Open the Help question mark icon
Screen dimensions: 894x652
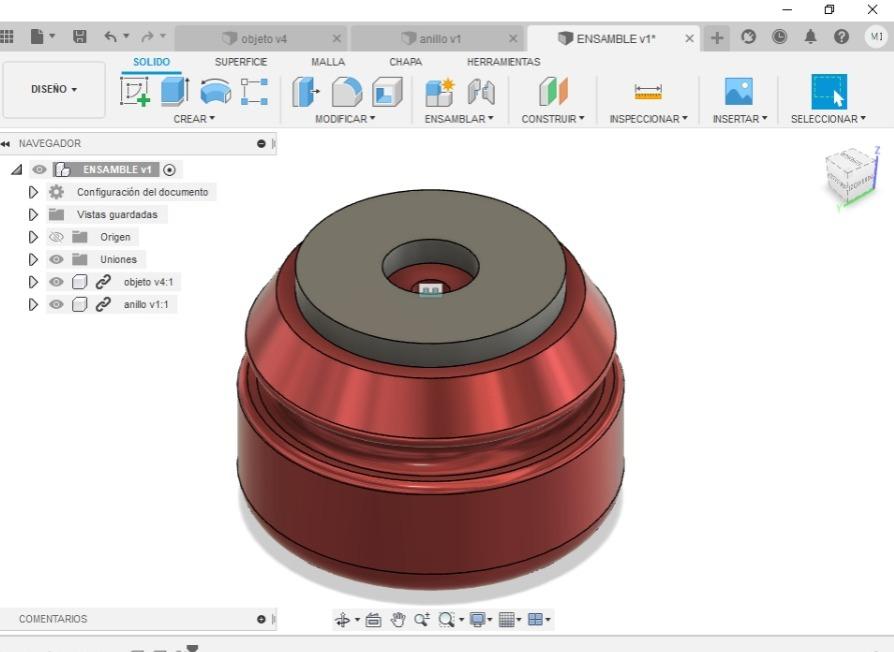coord(842,37)
